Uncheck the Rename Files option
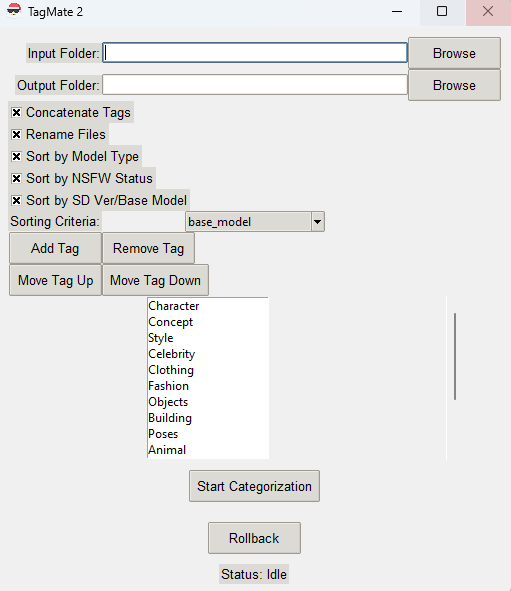Image resolution: width=511 pixels, height=591 pixels. click(16, 135)
